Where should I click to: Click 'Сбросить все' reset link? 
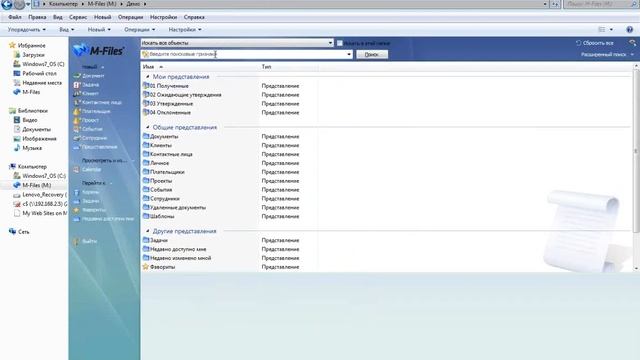click(595, 43)
